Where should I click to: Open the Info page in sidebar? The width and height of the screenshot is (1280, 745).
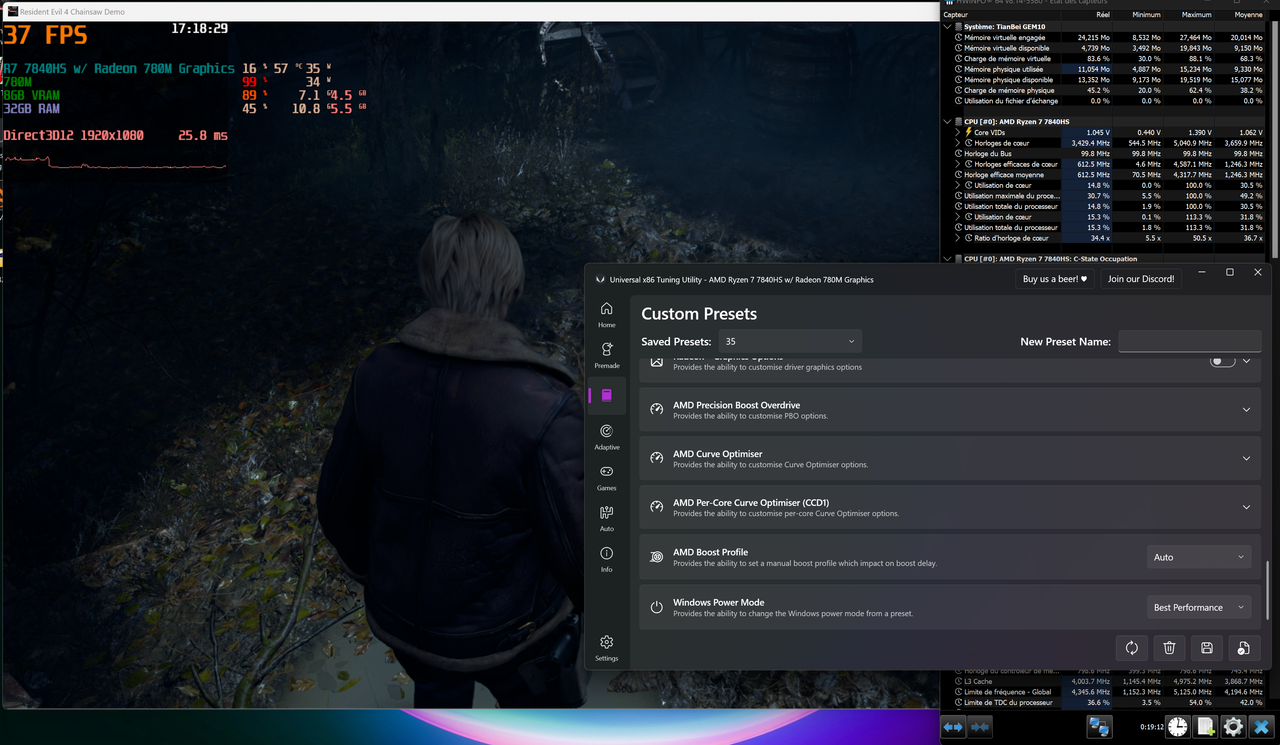pos(606,559)
